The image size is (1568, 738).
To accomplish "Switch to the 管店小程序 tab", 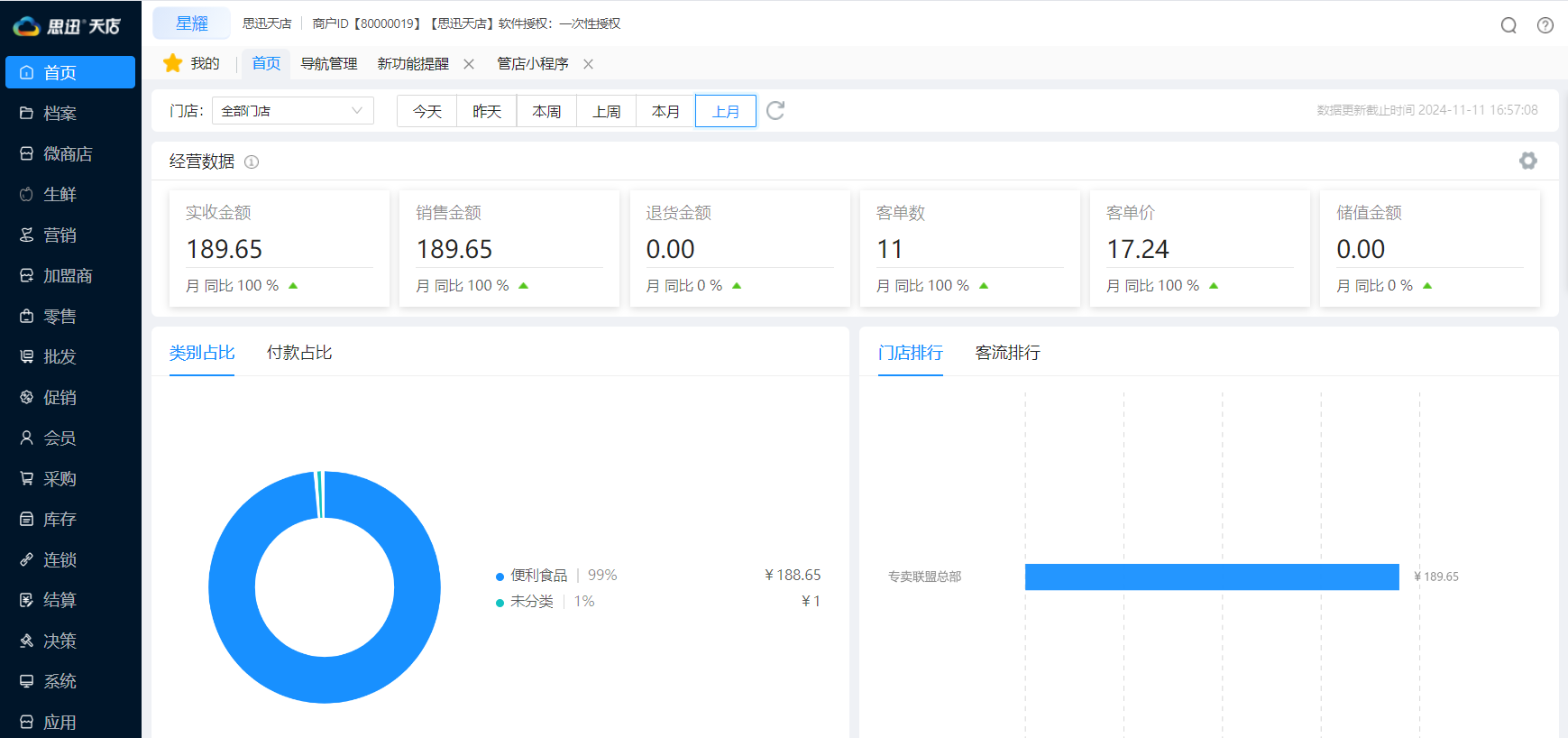I will pos(533,64).
